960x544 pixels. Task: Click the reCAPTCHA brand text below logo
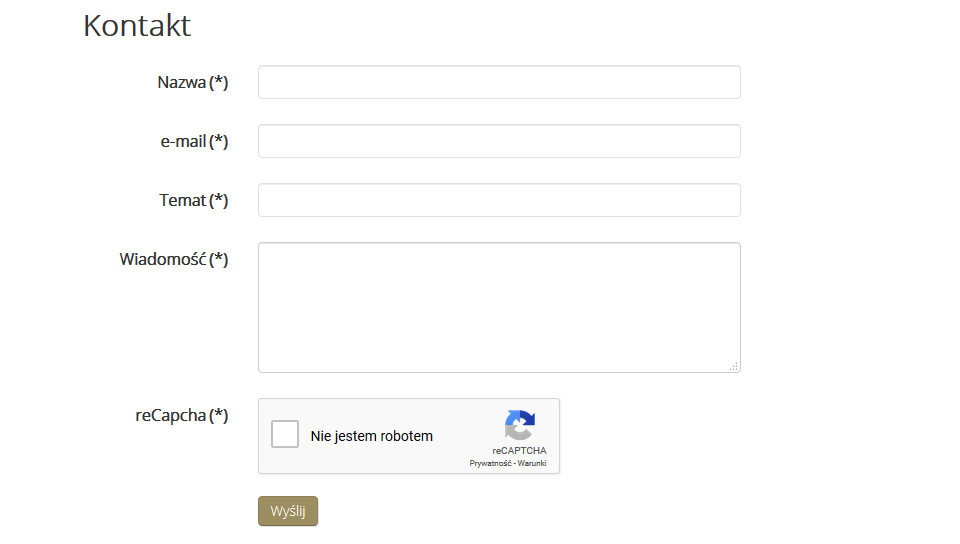tap(519, 450)
